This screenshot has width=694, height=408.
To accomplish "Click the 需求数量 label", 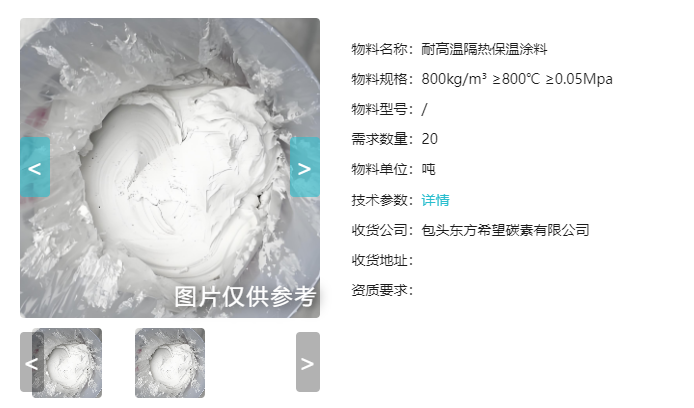I will (382, 139).
